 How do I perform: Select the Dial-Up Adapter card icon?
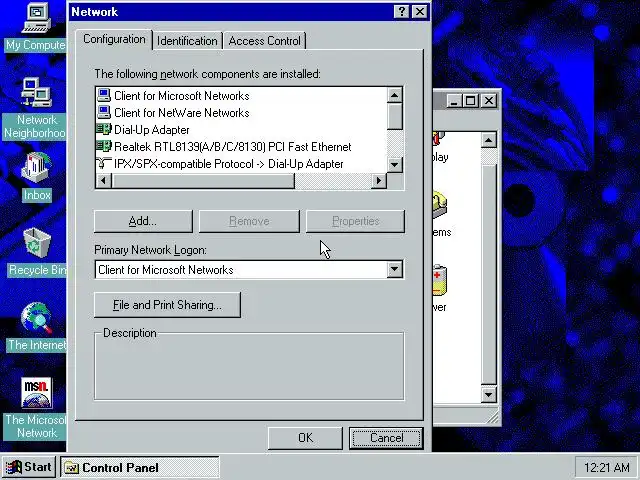[x=104, y=129]
